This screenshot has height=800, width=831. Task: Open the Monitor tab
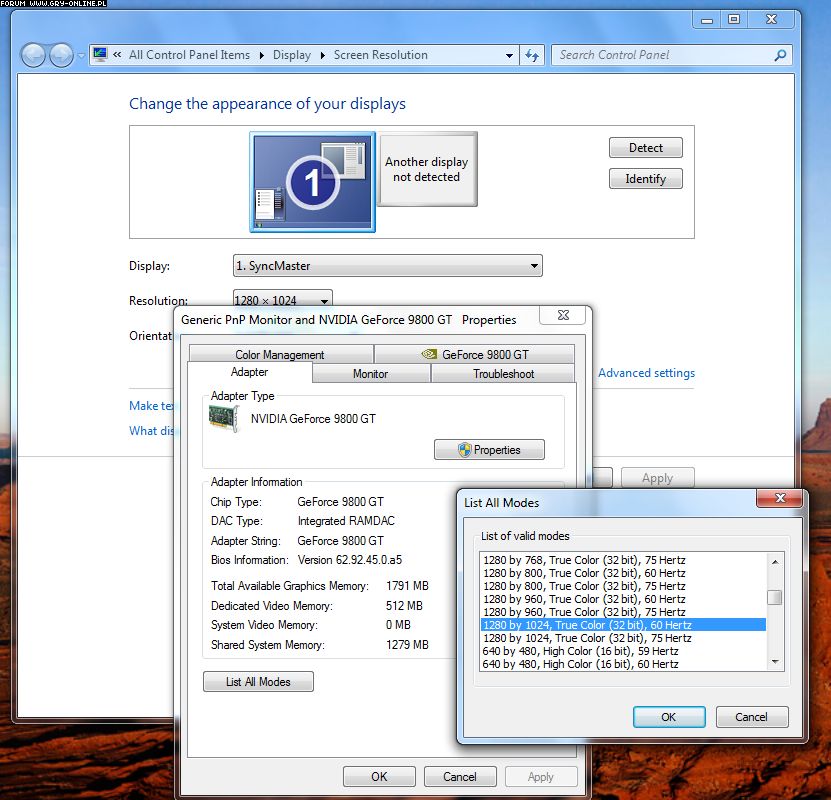point(371,374)
